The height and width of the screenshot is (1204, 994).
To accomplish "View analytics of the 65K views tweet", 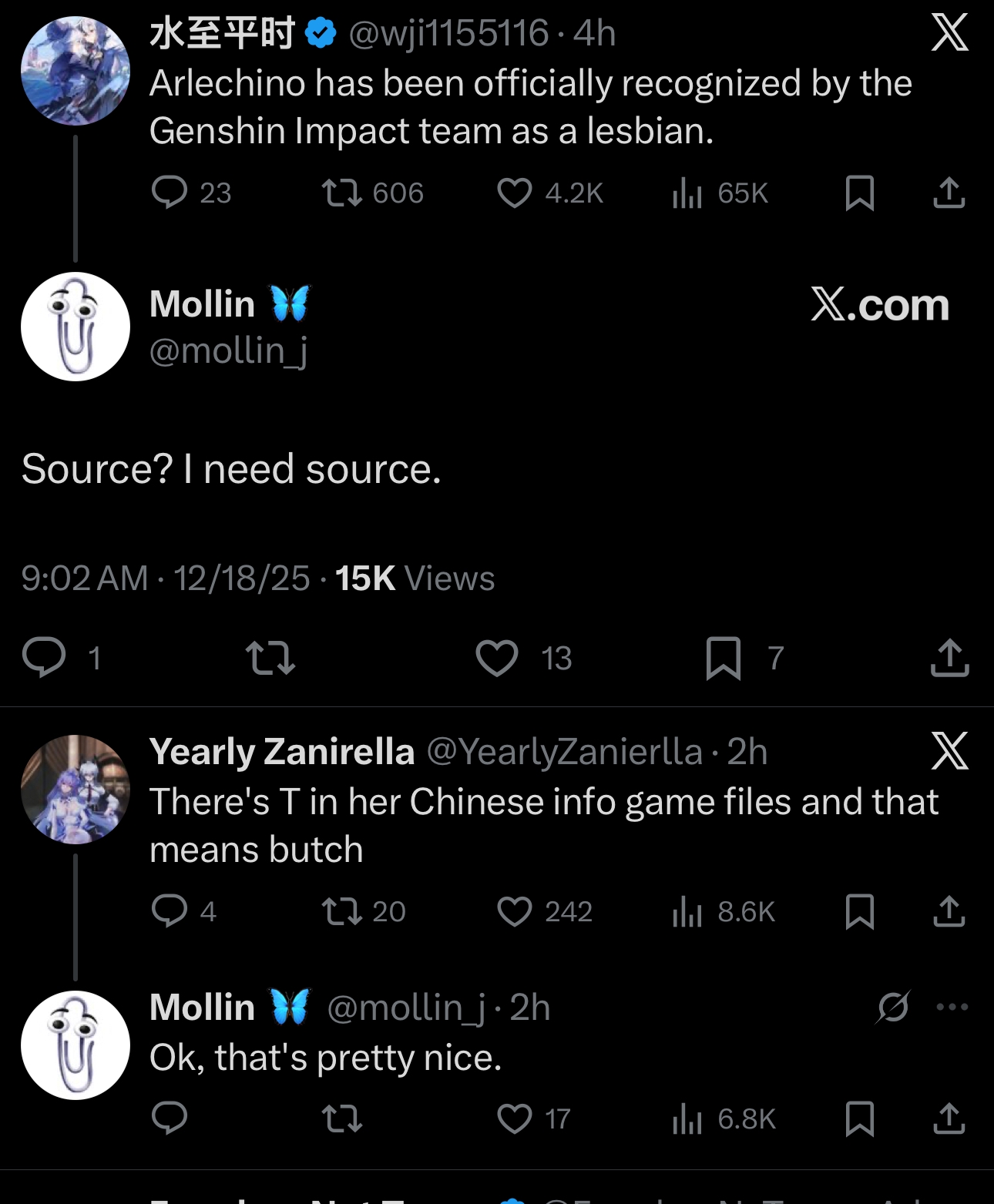I will [687, 193].
